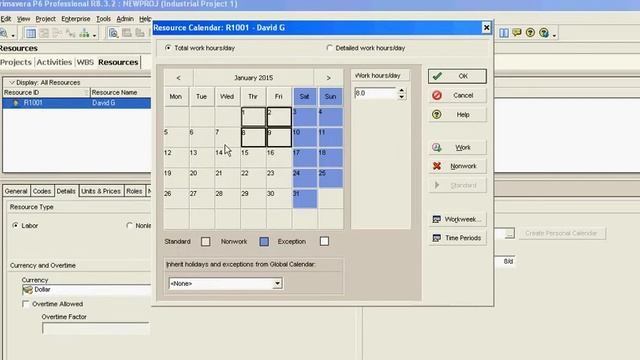Screen dimensions: 640x360
Task: Select the Nonlabor resource type radio
Action: point(129,225)
